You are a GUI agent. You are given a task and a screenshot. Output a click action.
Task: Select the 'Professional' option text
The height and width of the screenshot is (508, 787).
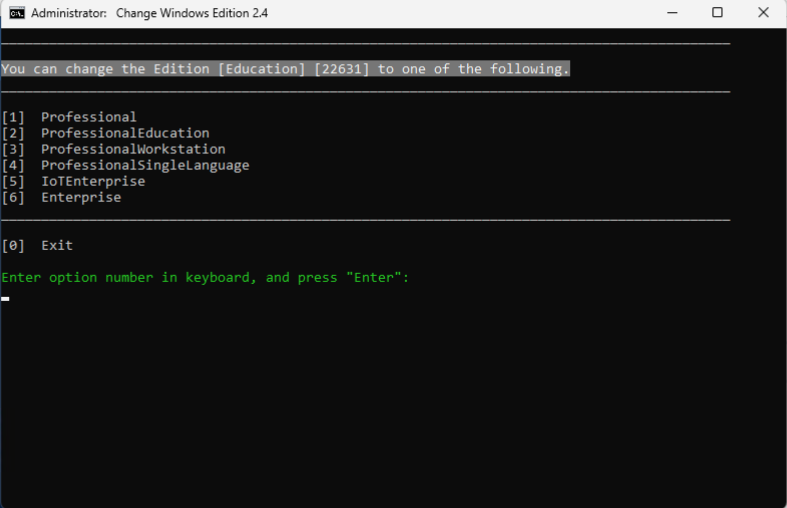click(88, 117)
